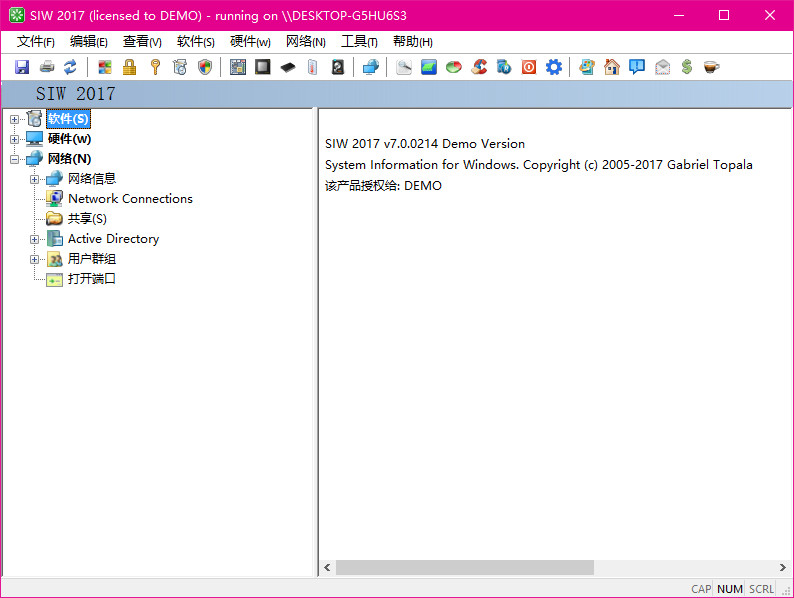Click the open envelope mail icon
The image size is (794, 598).
[x=662, y=67]
